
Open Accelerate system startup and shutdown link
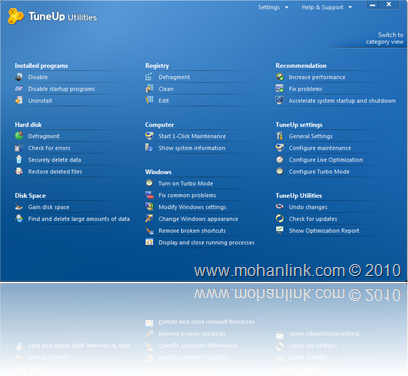[342, 101]
